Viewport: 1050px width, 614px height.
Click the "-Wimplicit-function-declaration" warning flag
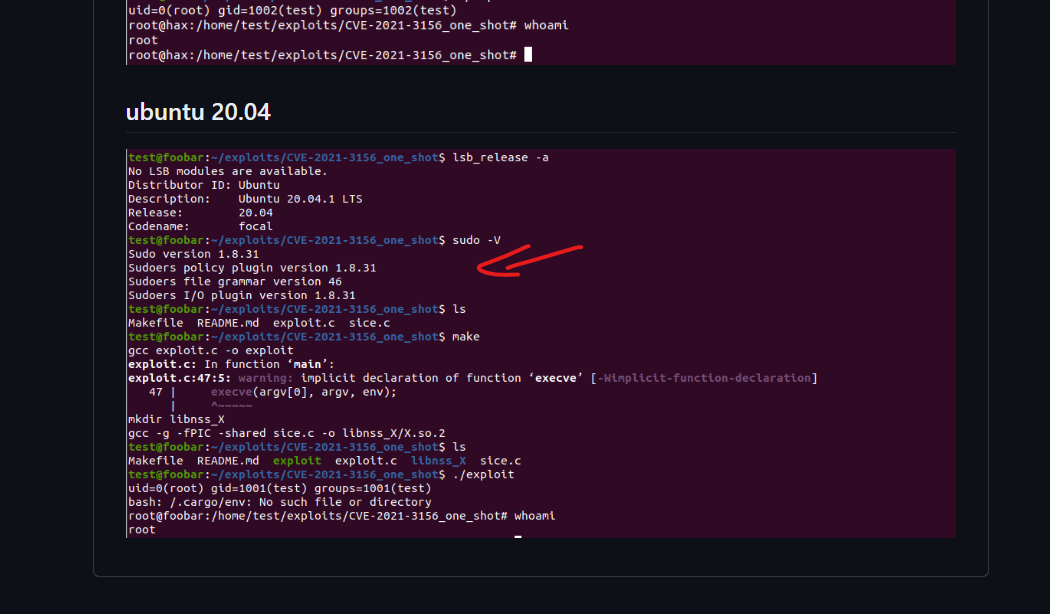[704, 378]
